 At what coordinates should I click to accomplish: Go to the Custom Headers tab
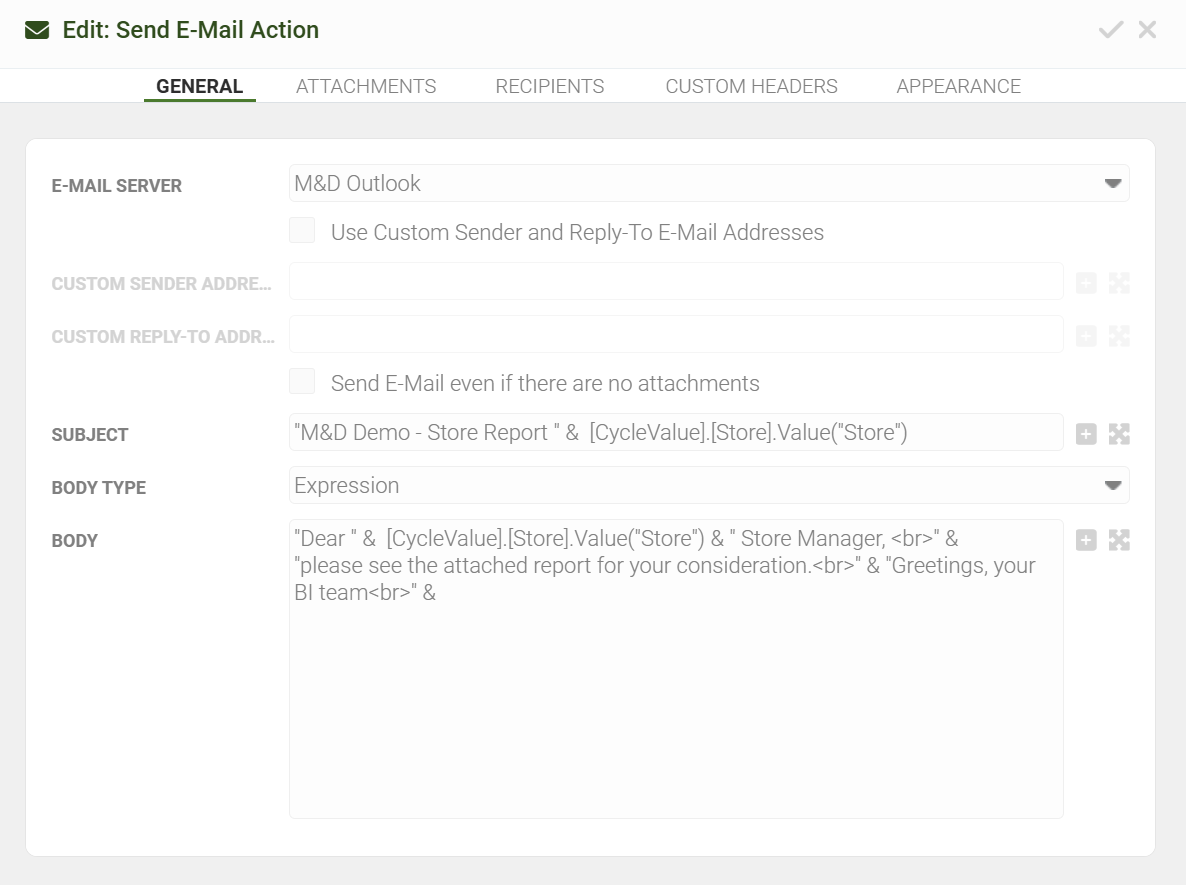(x=751, y=86)
